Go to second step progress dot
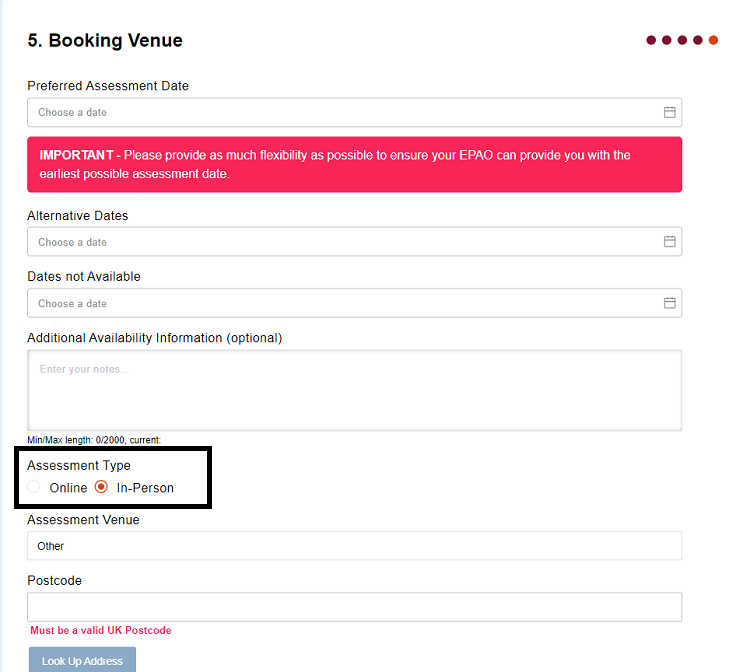The width and height of the screenshot is (750, 672). click(666, 40)
